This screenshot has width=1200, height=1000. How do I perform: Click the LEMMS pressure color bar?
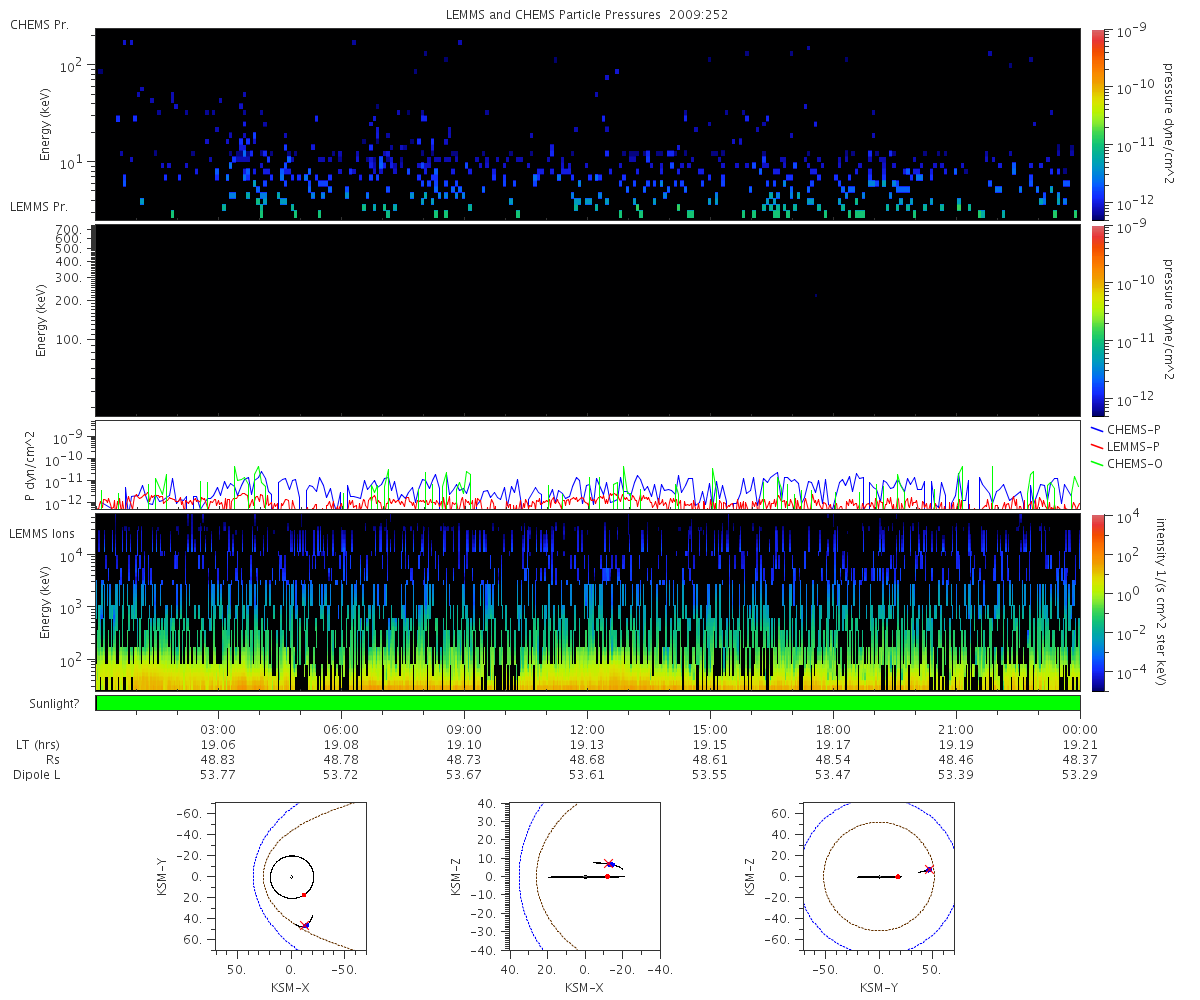click(1098, 320)
